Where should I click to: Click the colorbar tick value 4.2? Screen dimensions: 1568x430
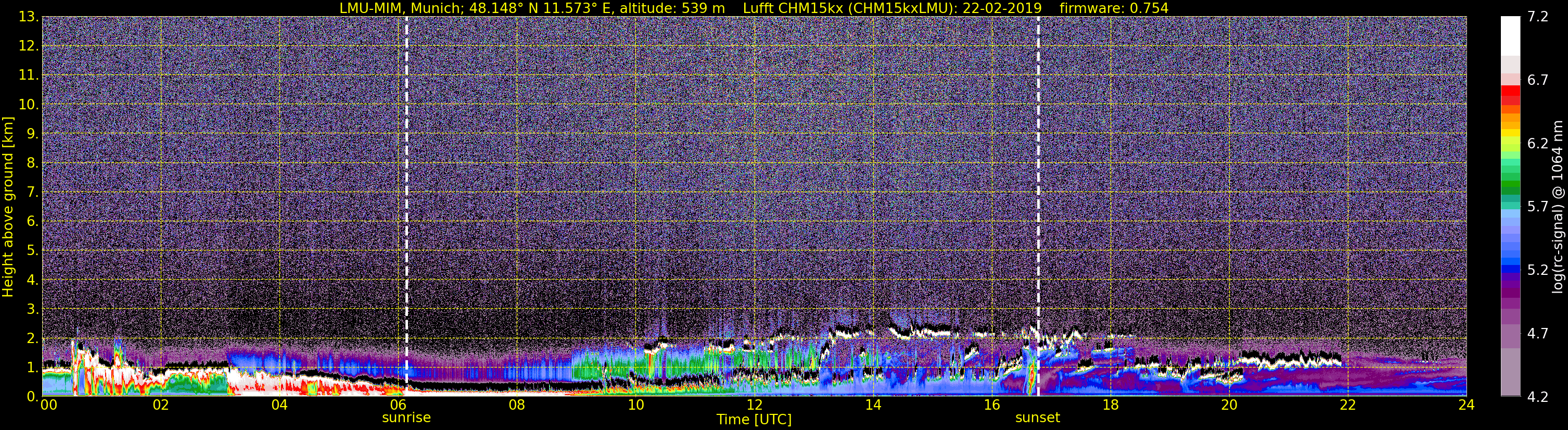[x=1538, y=397]
